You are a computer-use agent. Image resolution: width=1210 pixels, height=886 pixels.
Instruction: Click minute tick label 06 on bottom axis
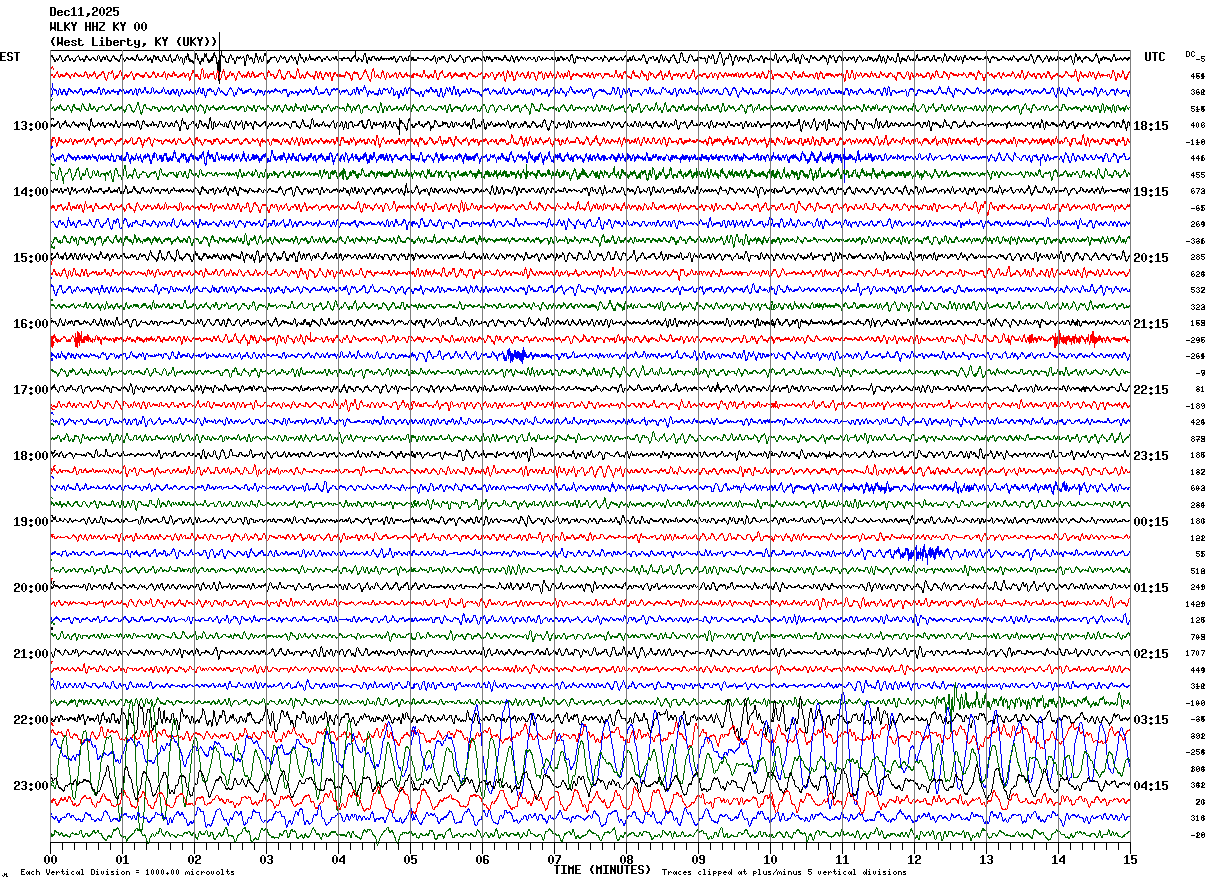pyautogui.click(x=482, y=859)
